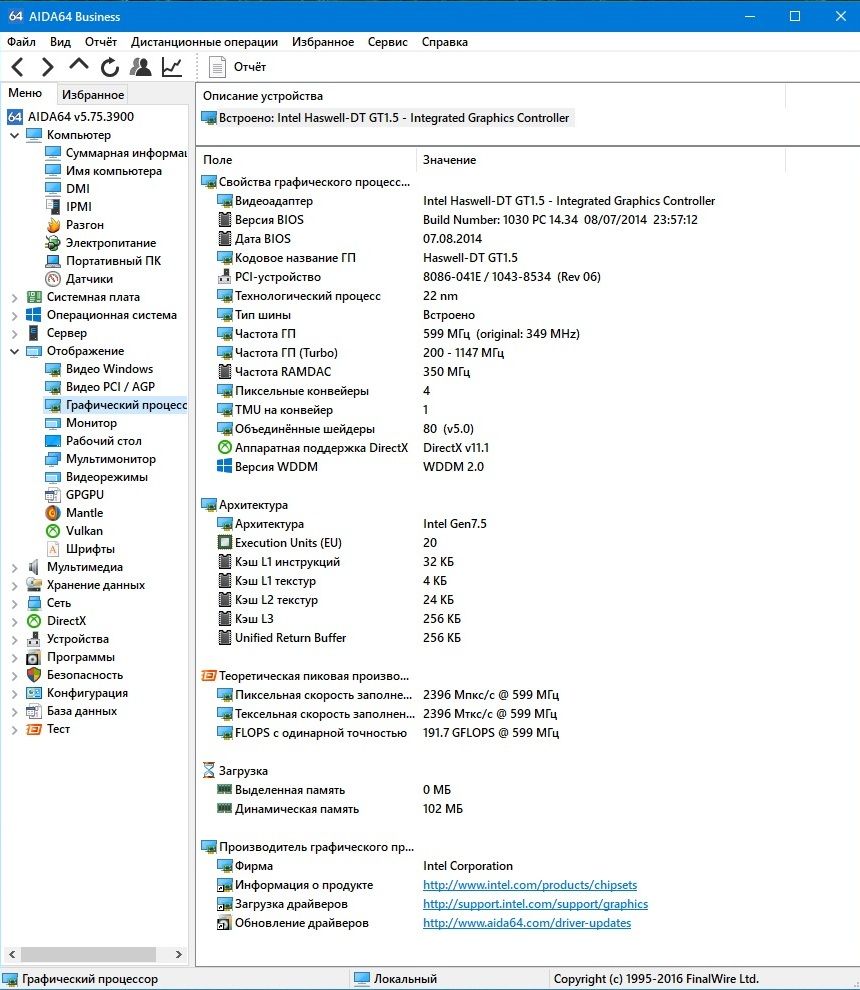Open Рабочий стол tree item
This screenshot has height=990, width=860.
(x=93, y=441)
